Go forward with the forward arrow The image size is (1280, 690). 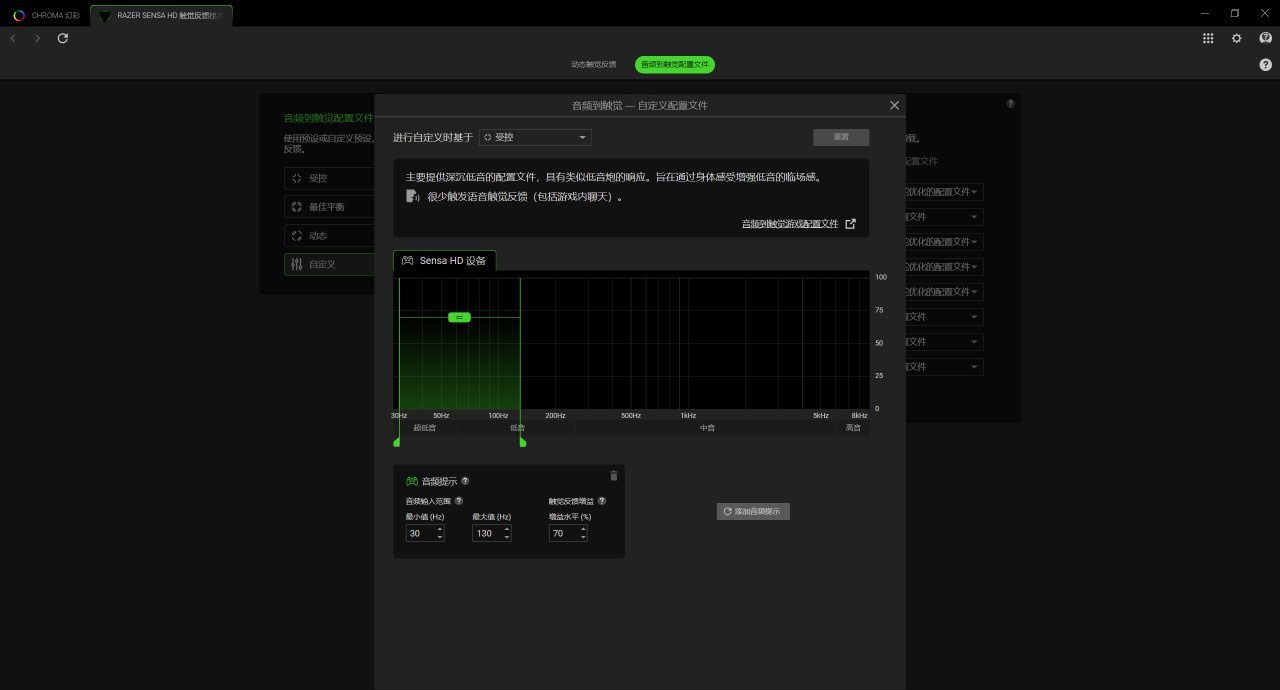pos(38,38)
